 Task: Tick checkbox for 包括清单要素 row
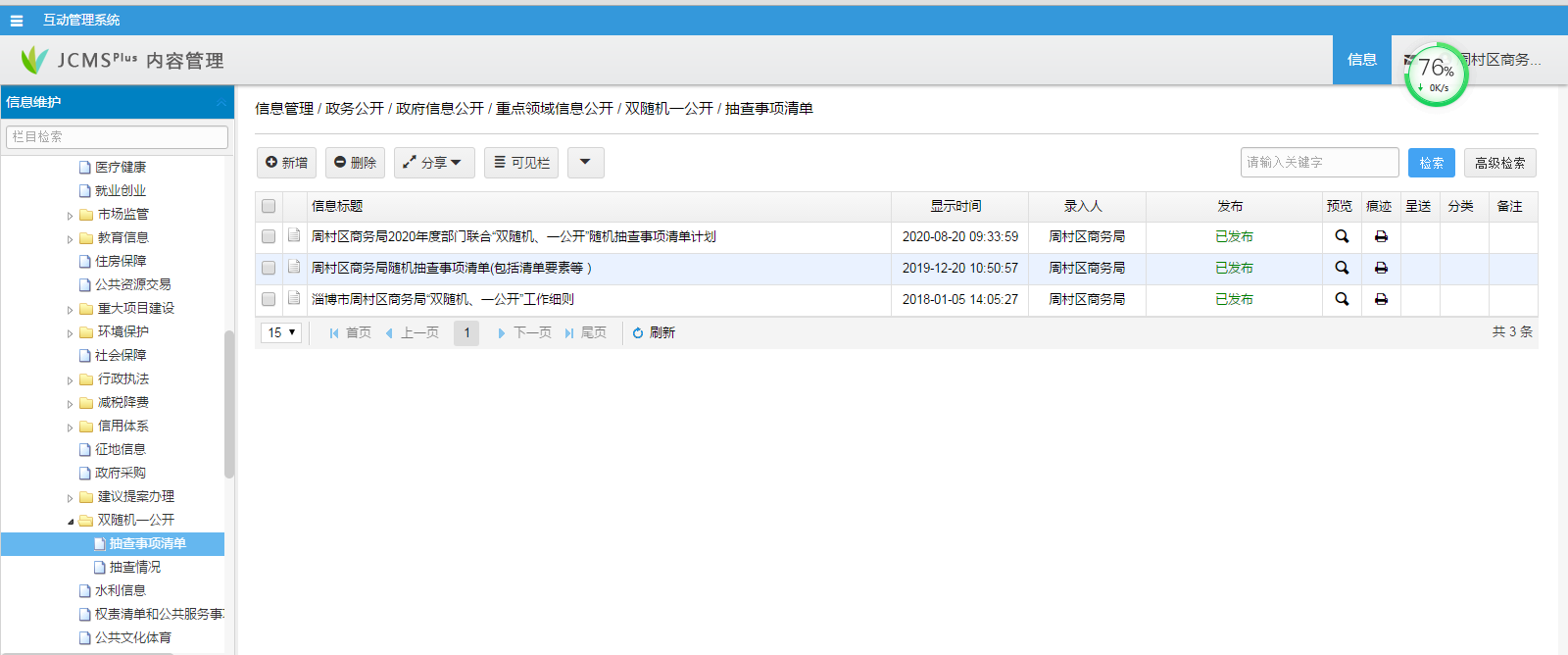tap(269, 268)
